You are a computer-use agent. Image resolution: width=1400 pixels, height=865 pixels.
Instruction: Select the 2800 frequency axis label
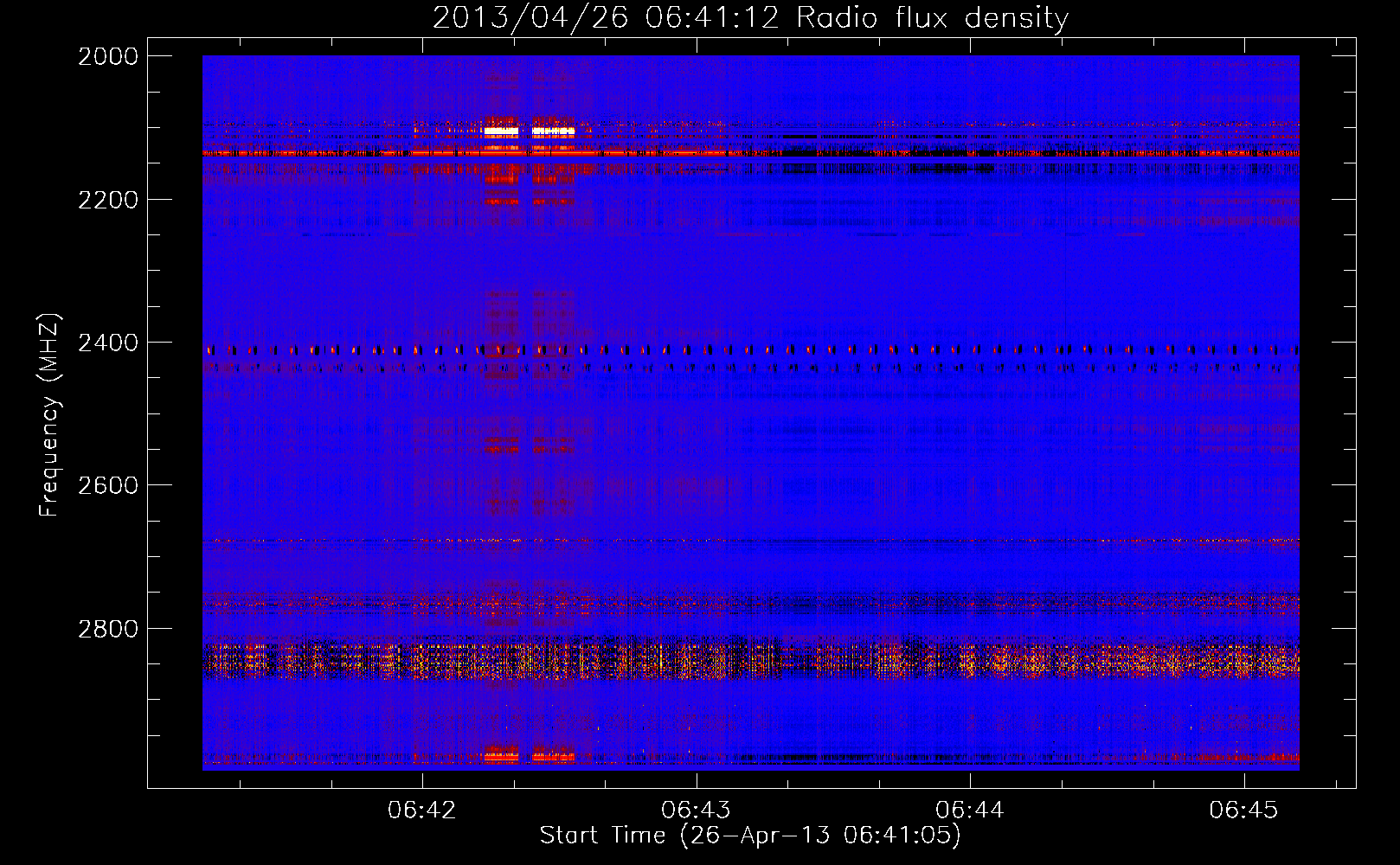click(108, 629)
